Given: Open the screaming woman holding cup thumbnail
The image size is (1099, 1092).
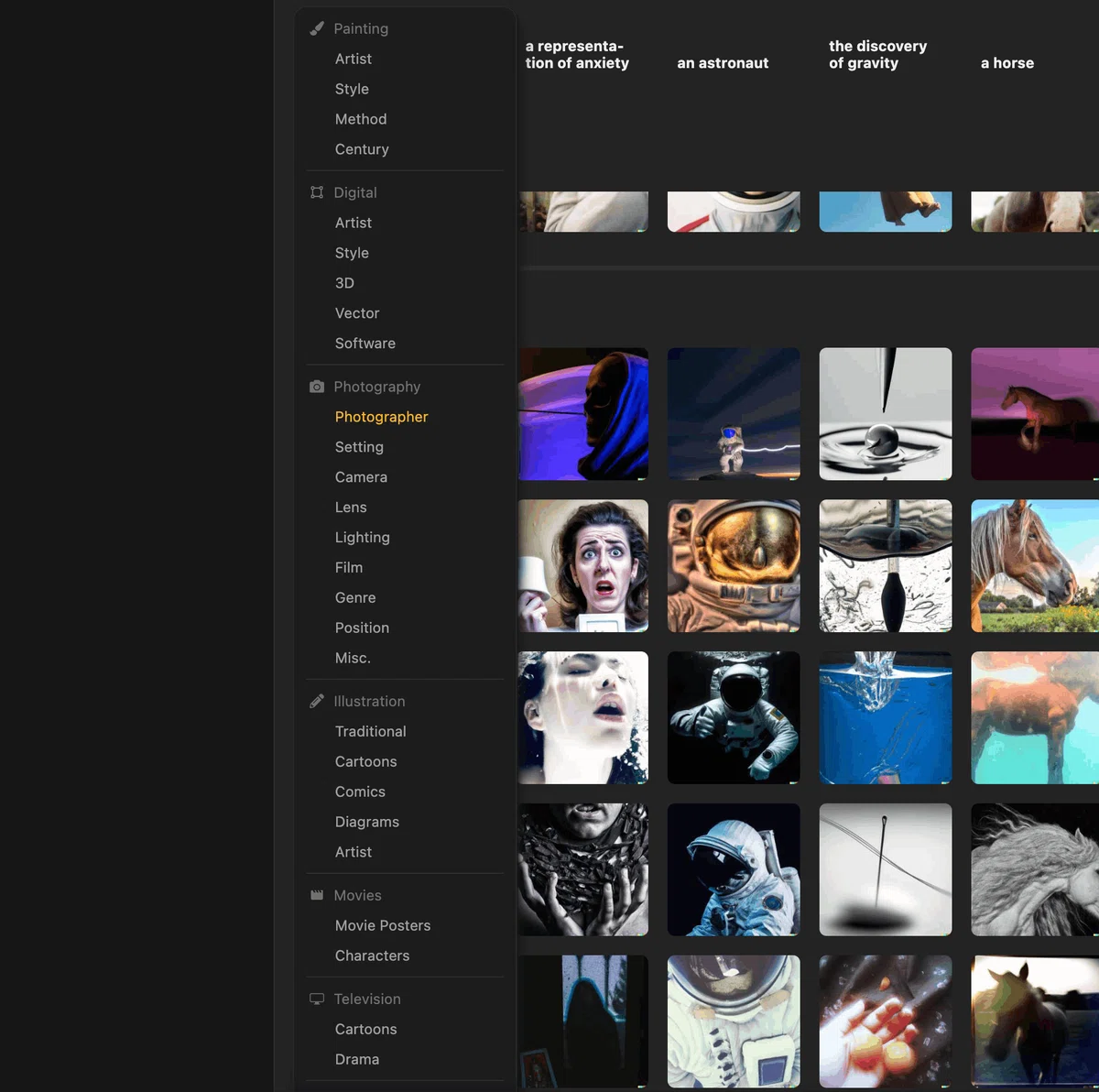Looking at the screenshot, I should (582, 566).
